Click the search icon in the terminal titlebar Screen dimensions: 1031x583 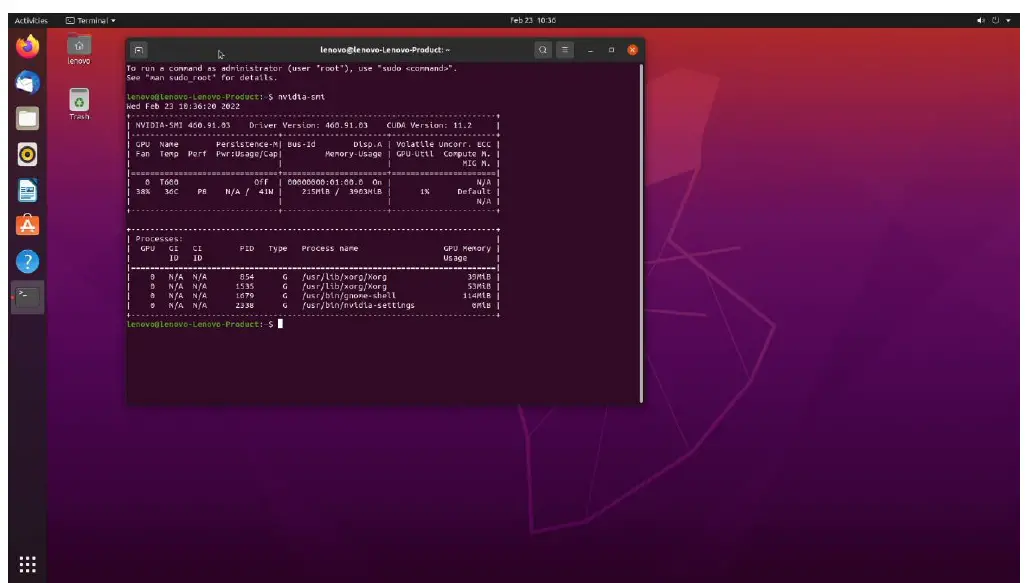point(542,48)
